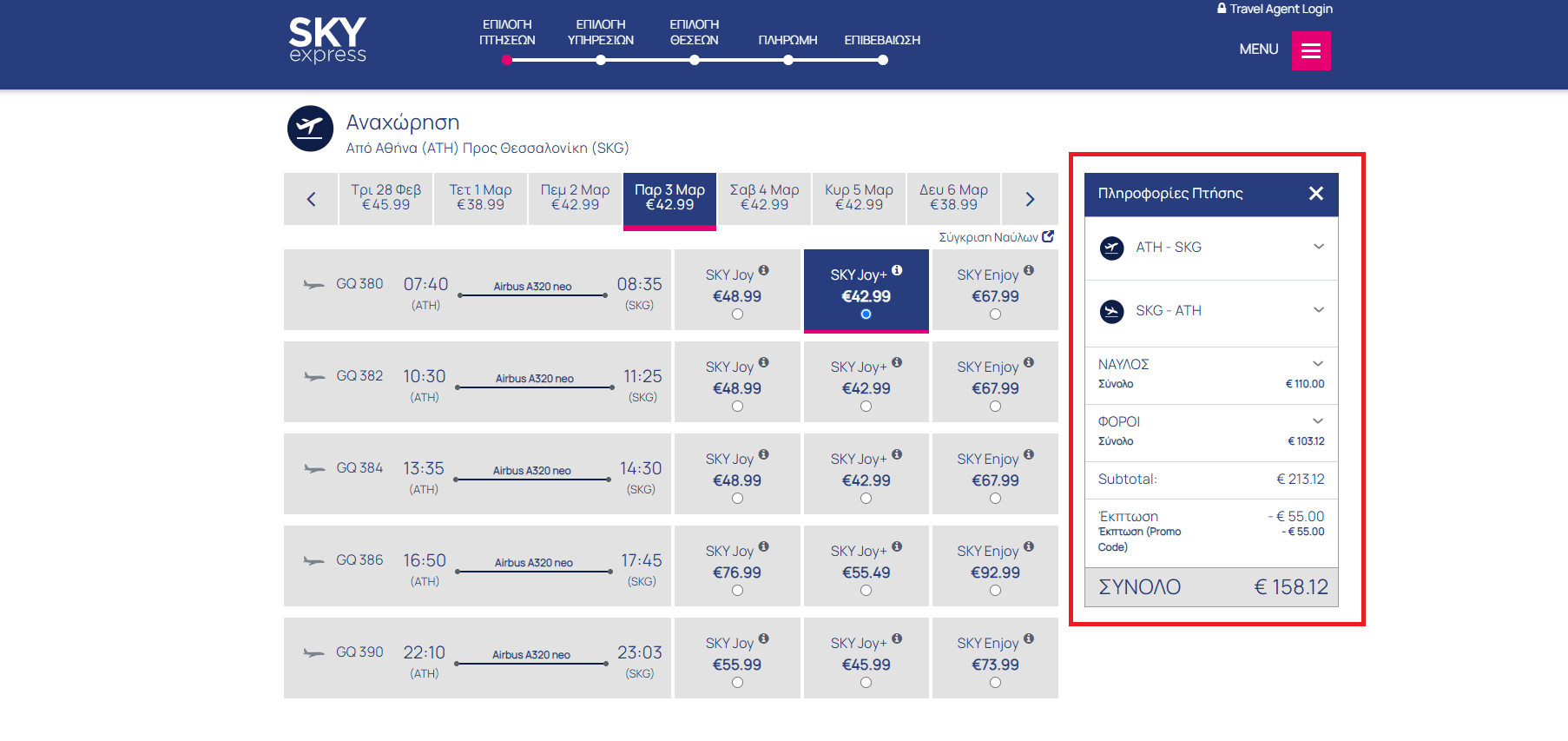This screenshot has width=1568, height=741.
Task: Open info icon for SKY Joy on GQ 386
Action: coord(764,546)
